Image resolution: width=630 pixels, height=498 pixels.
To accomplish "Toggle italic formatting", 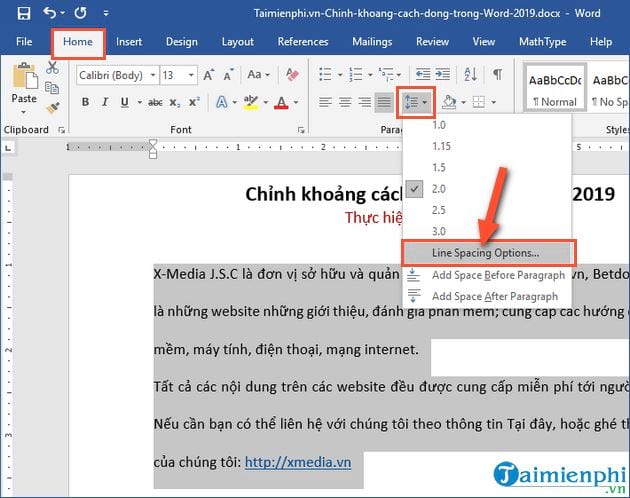I will coord(105,102).
